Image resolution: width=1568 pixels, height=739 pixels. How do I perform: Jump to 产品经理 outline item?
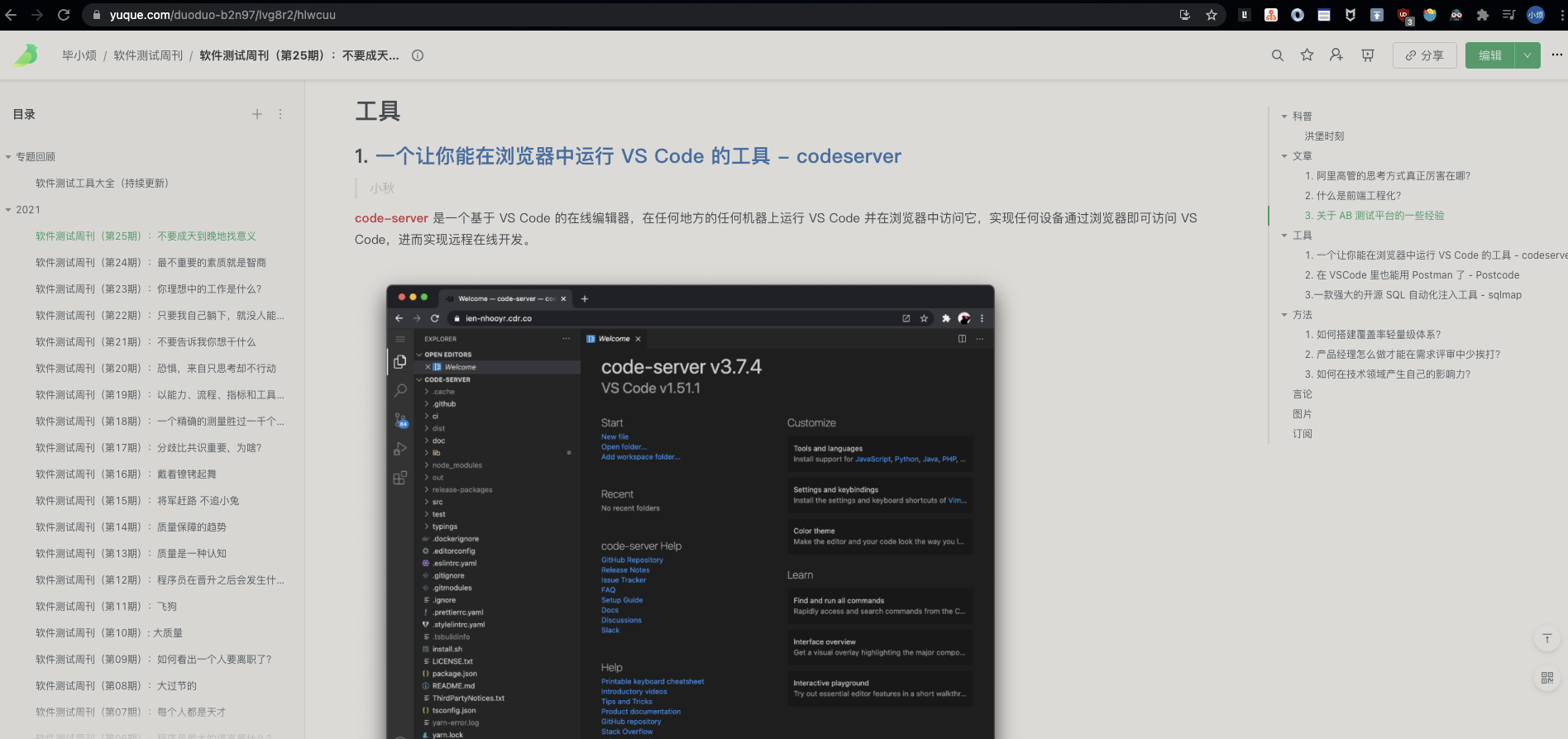coord(1402,355)
